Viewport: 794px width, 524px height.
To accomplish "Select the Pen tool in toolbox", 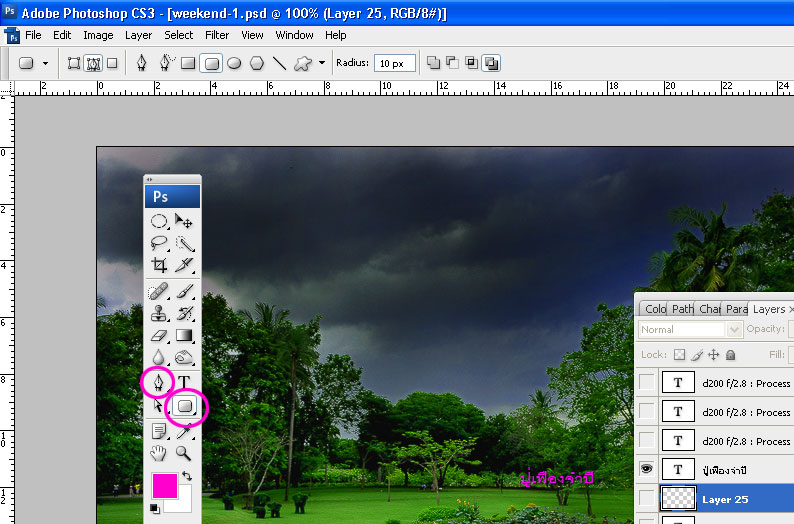I will (158, 382).
